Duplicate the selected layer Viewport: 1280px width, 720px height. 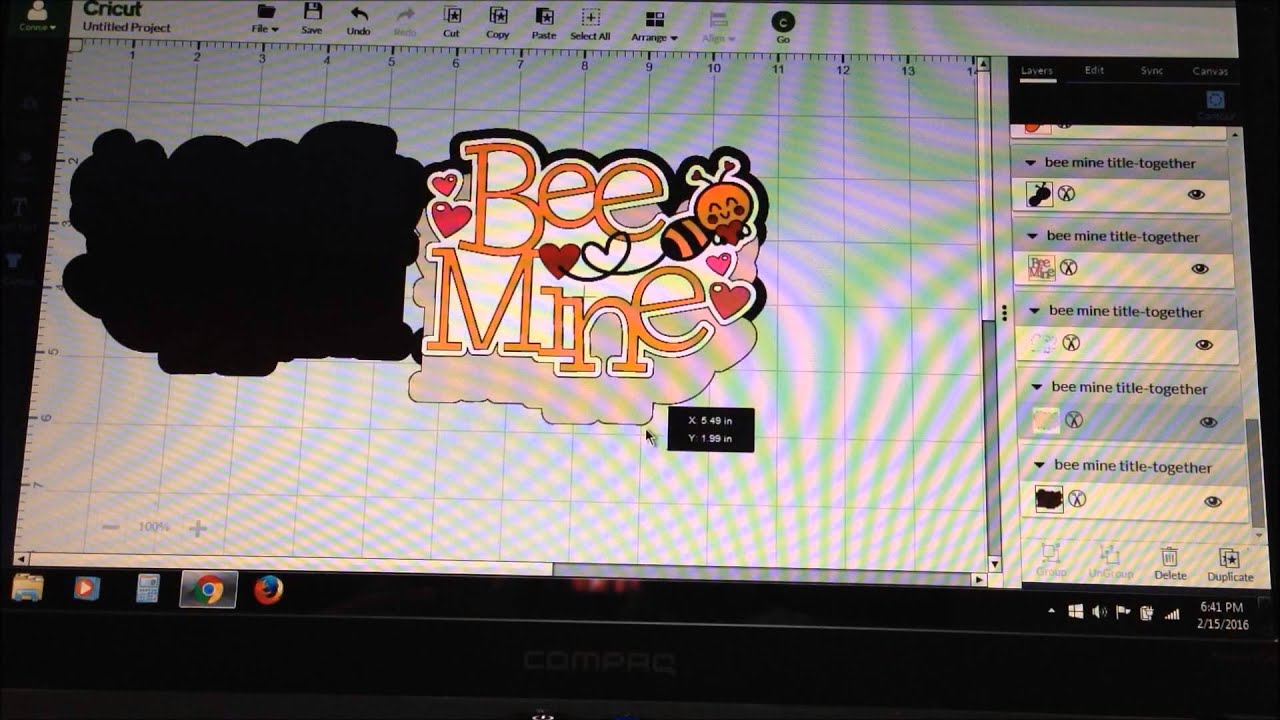(x=1230, y=565)
